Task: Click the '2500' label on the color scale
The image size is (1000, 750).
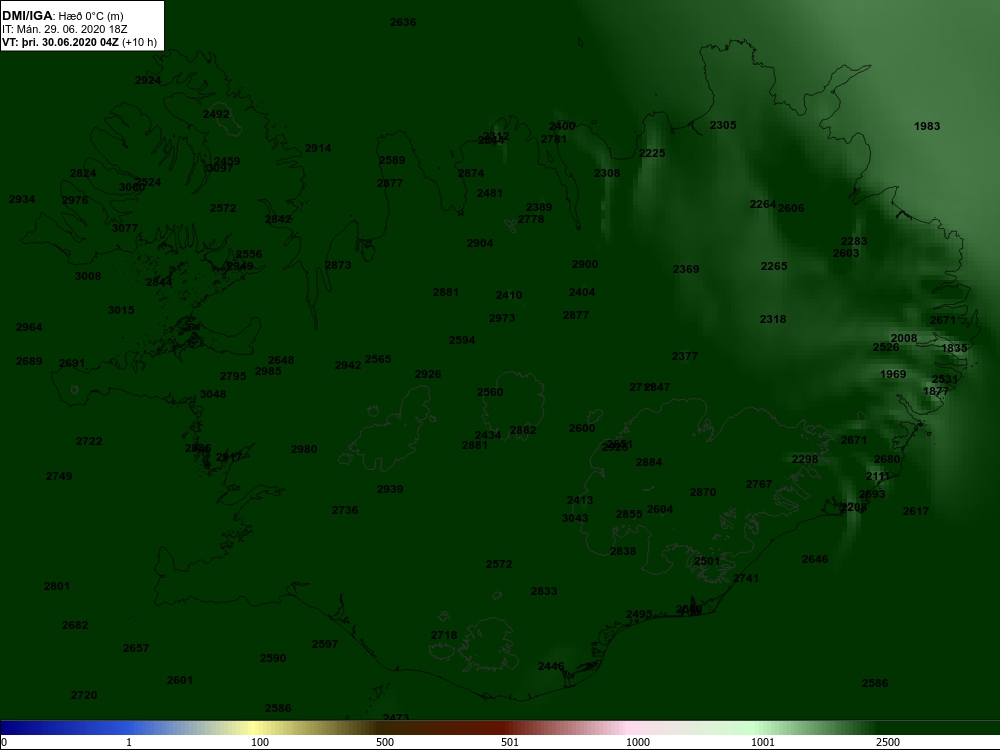Action: coord(888,742)
